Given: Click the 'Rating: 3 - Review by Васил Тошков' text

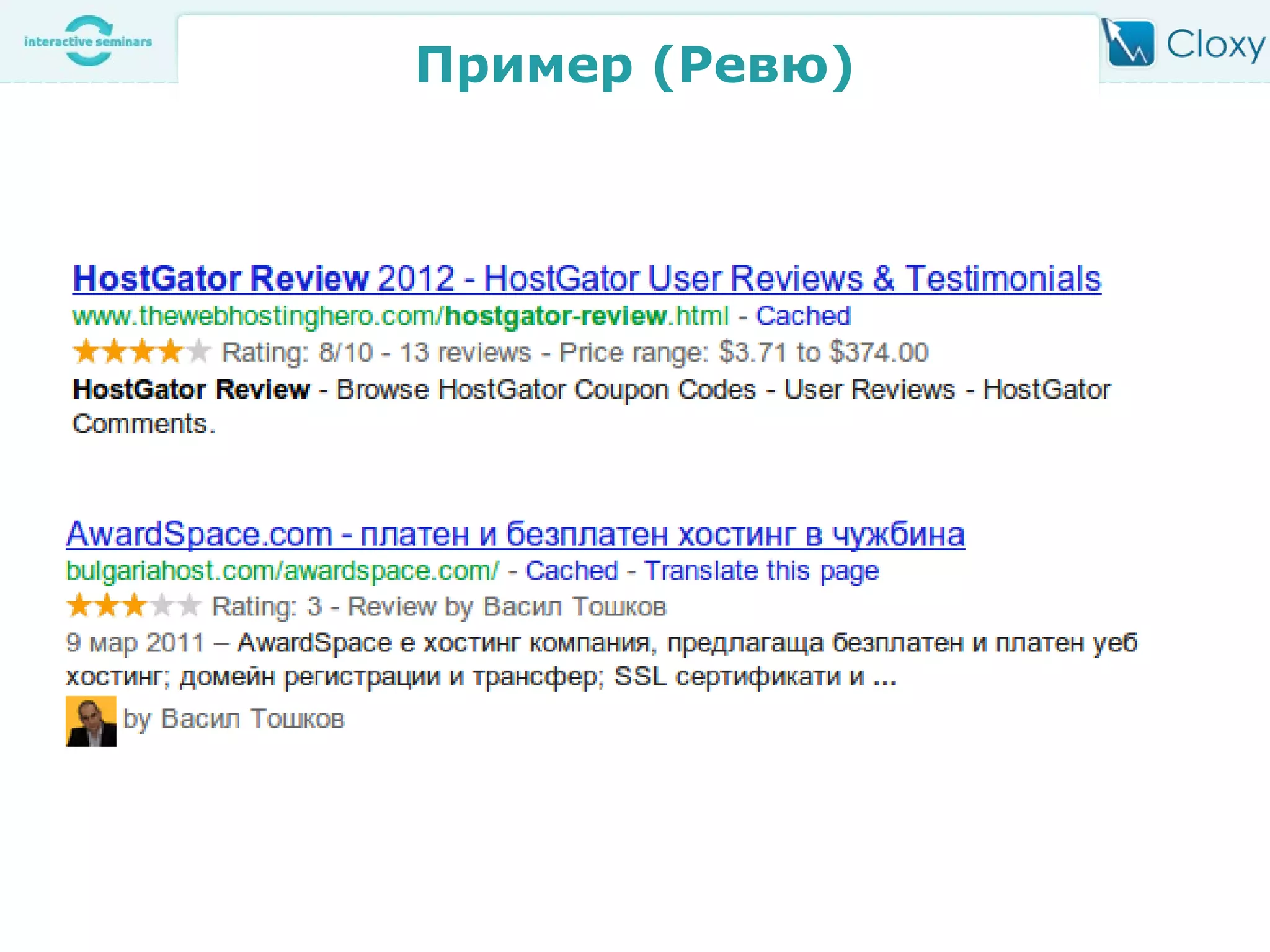Looking at the screenshot, I should pos(439,607).
